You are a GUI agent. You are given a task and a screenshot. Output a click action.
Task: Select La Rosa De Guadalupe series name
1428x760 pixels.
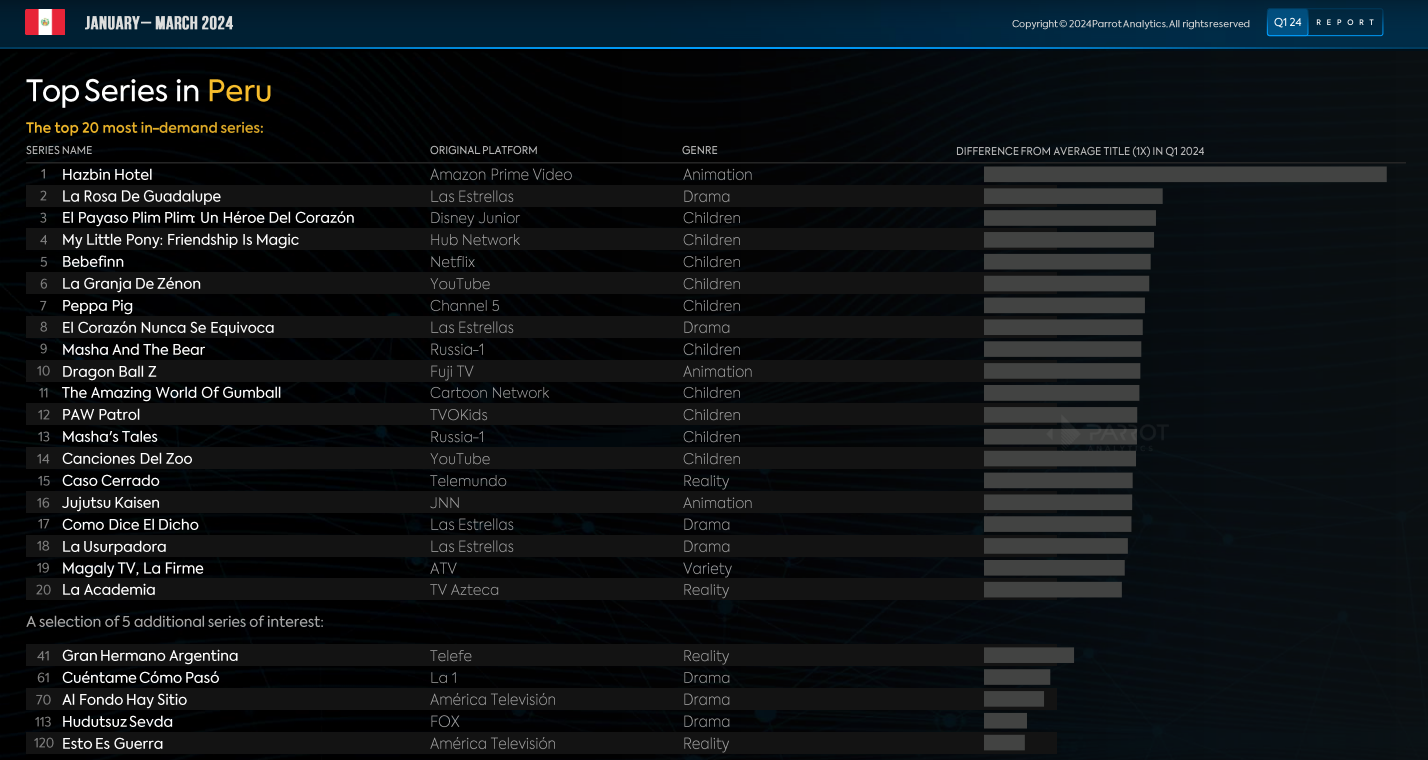(x=141, y=197)
